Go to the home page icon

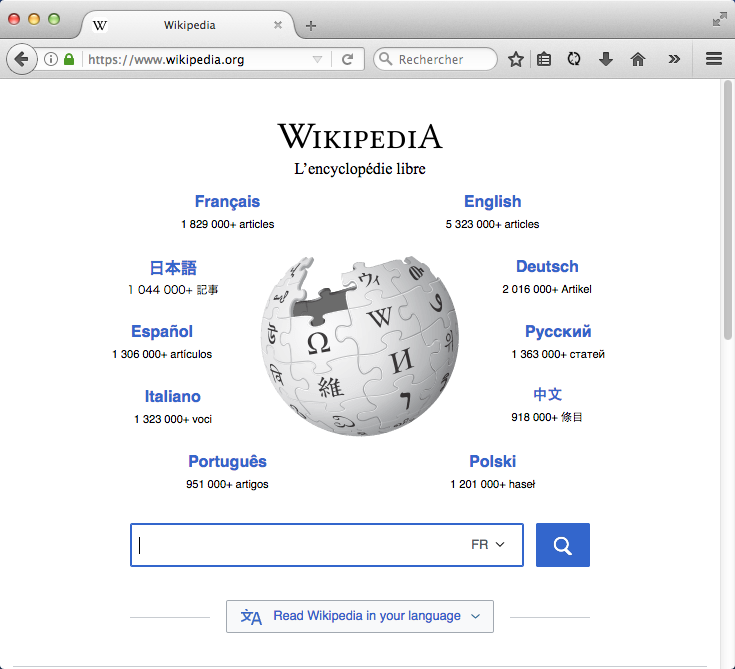point(637,59)
